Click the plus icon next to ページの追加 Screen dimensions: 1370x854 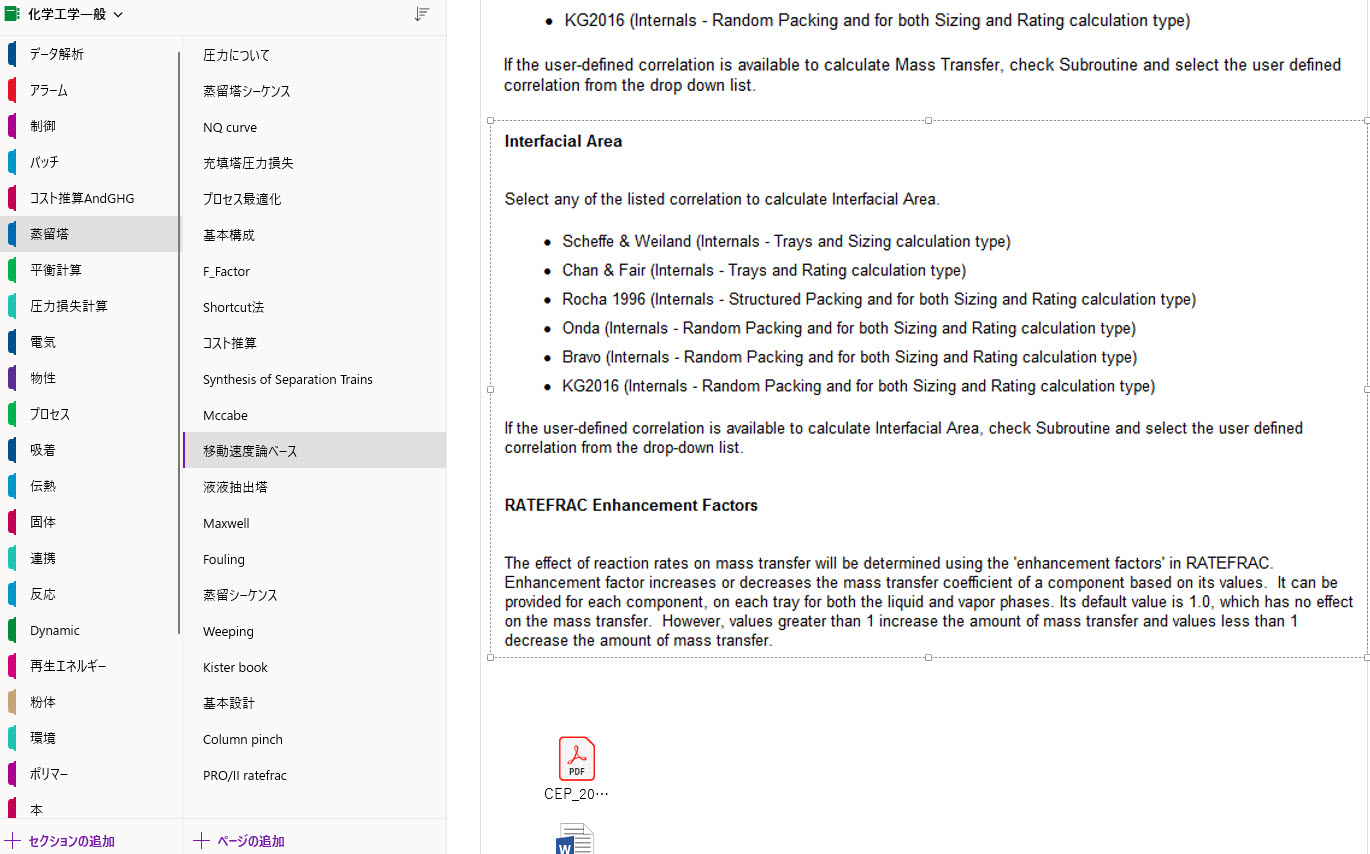203,841
